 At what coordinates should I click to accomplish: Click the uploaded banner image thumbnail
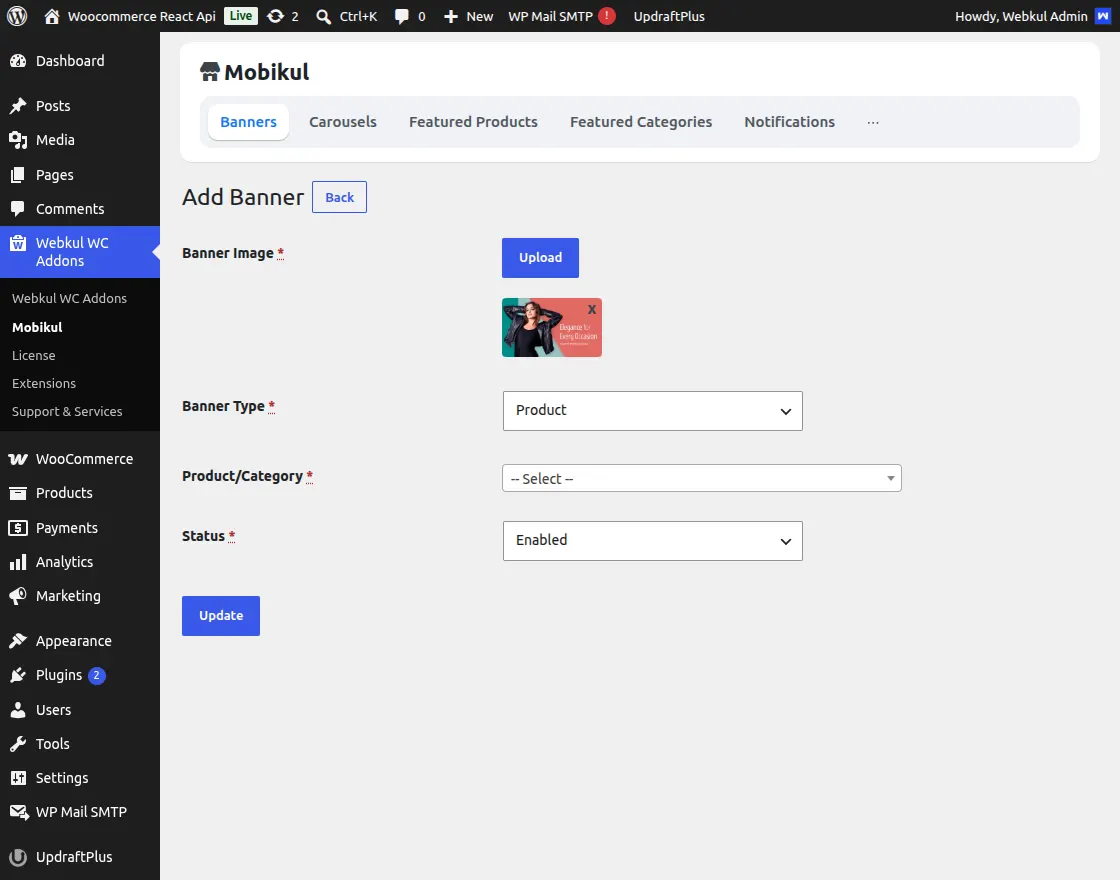coord(551,328)
